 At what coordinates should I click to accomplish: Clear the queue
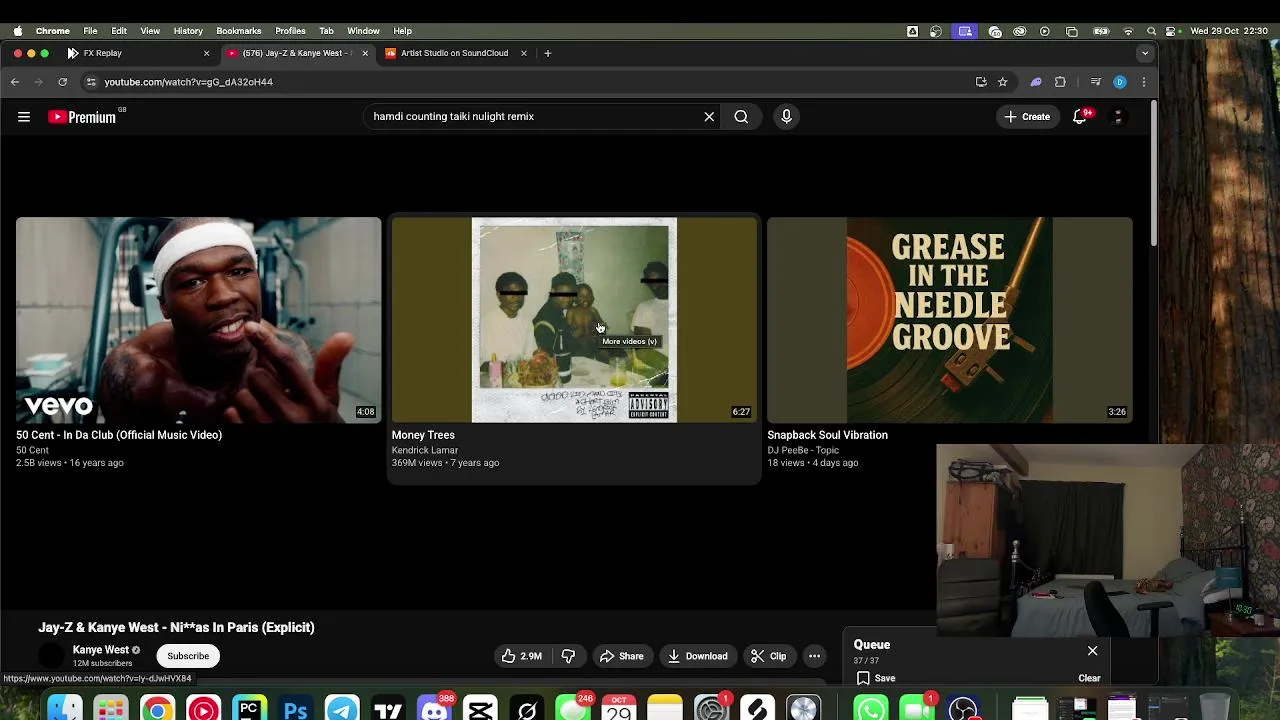click(1089, 678)
